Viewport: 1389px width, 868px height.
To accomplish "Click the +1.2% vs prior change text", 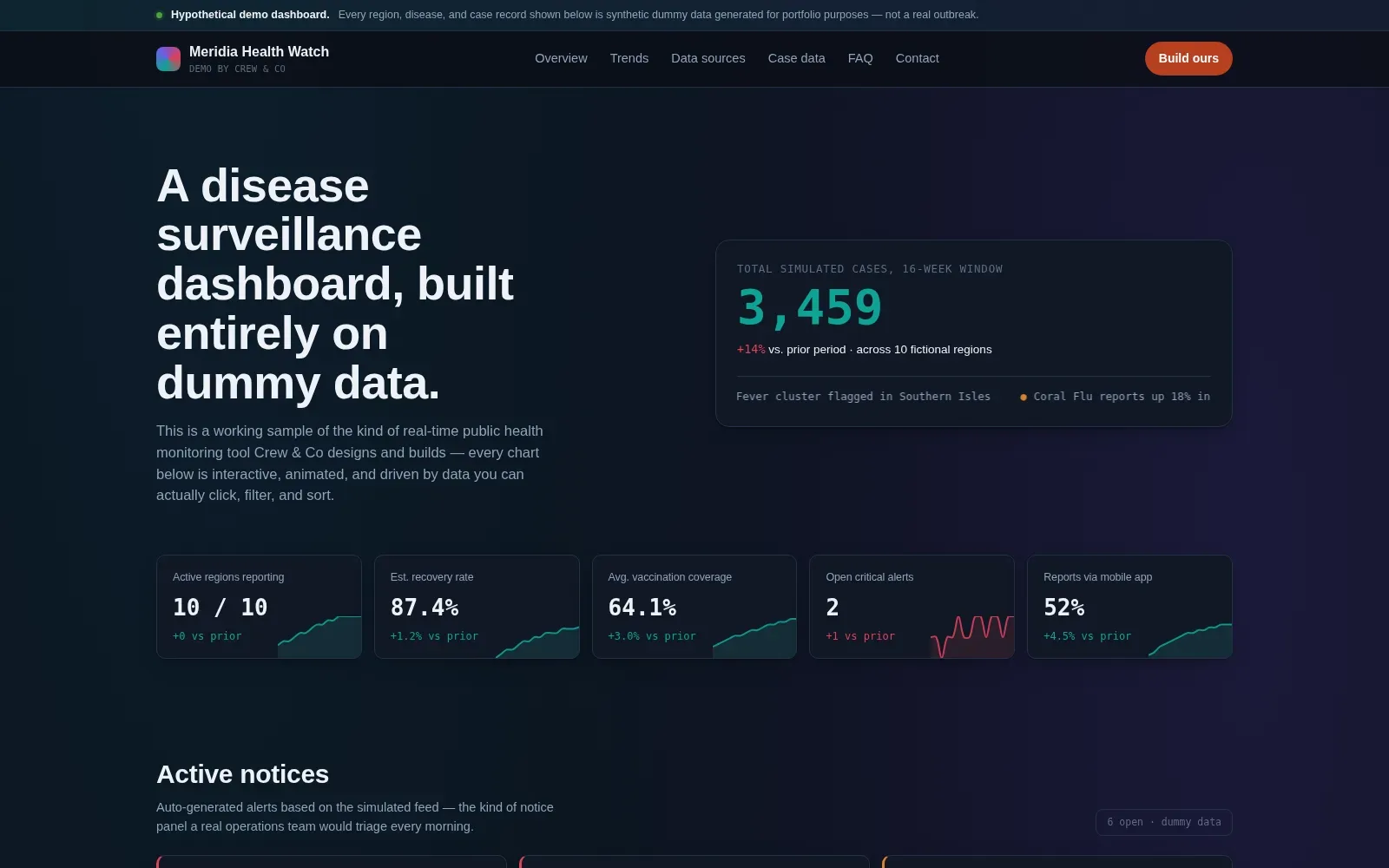I will pos(434,636).
